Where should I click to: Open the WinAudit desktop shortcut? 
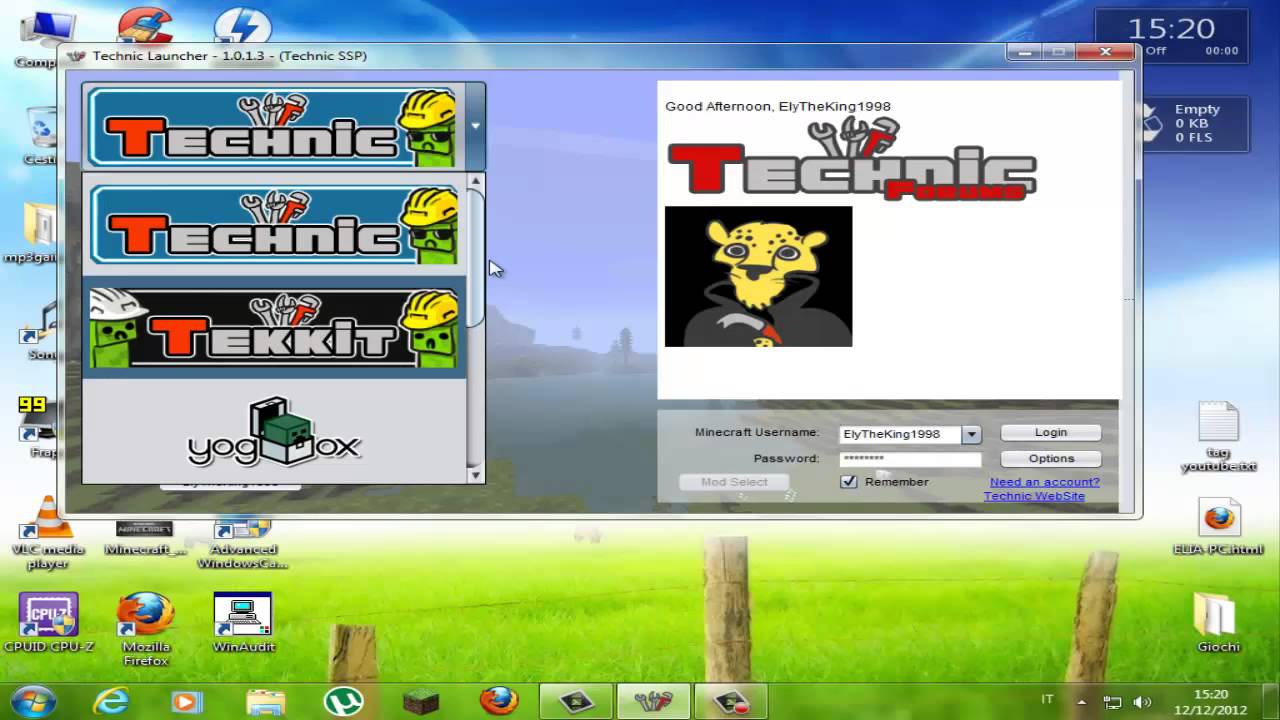click(x=243, y=622)
